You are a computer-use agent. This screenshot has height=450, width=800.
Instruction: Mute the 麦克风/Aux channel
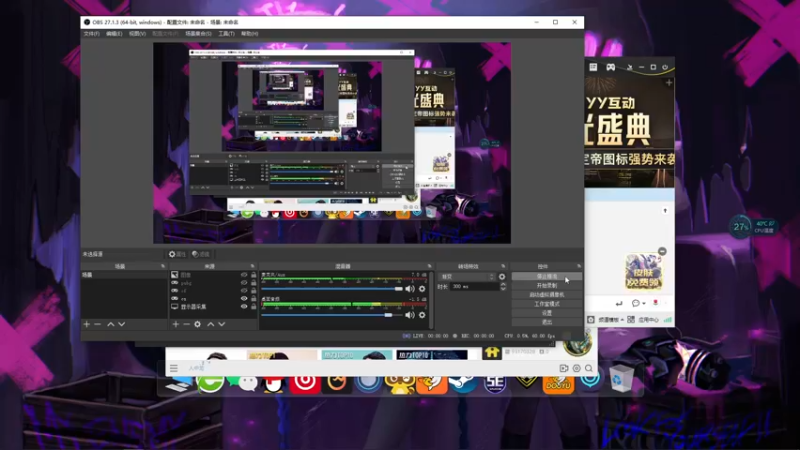[x=410, y=289]
